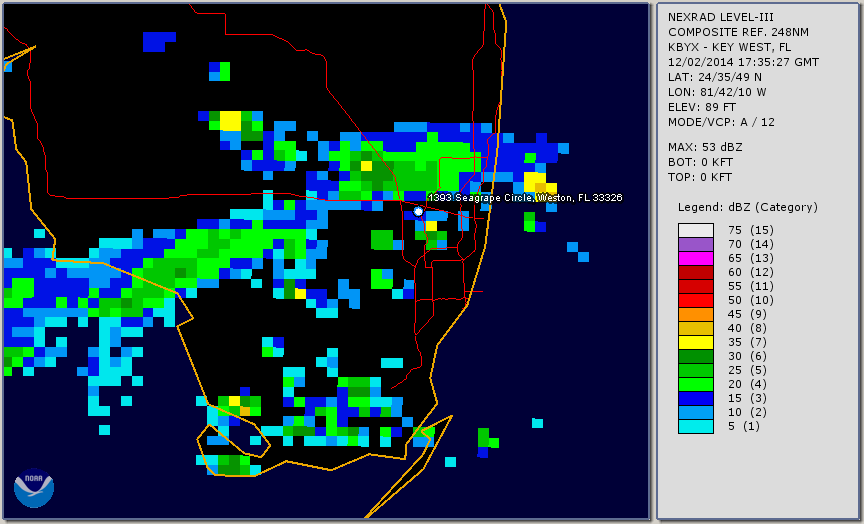864x524 pixels.
Task: Click the legend label 5 (1)
Action: coord(743,426)
